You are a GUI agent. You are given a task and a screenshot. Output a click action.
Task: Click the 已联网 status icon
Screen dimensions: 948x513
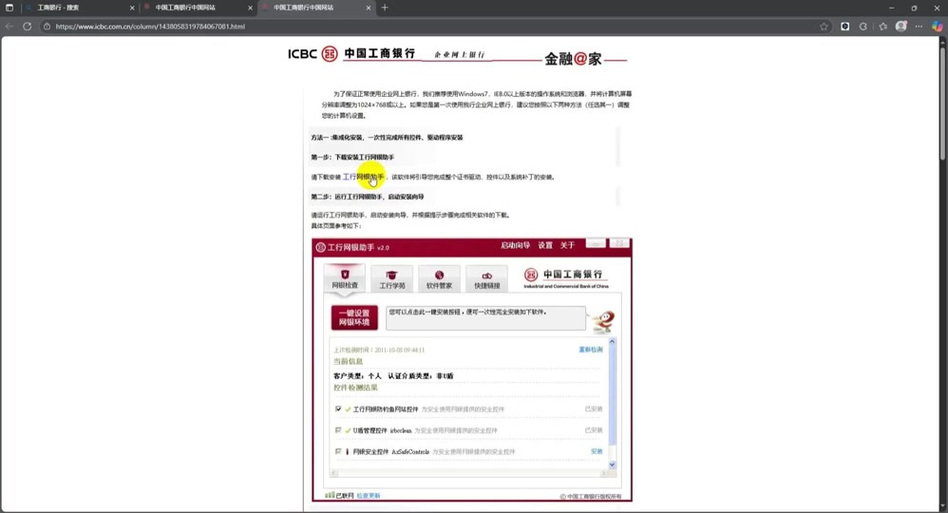(330, 495)
